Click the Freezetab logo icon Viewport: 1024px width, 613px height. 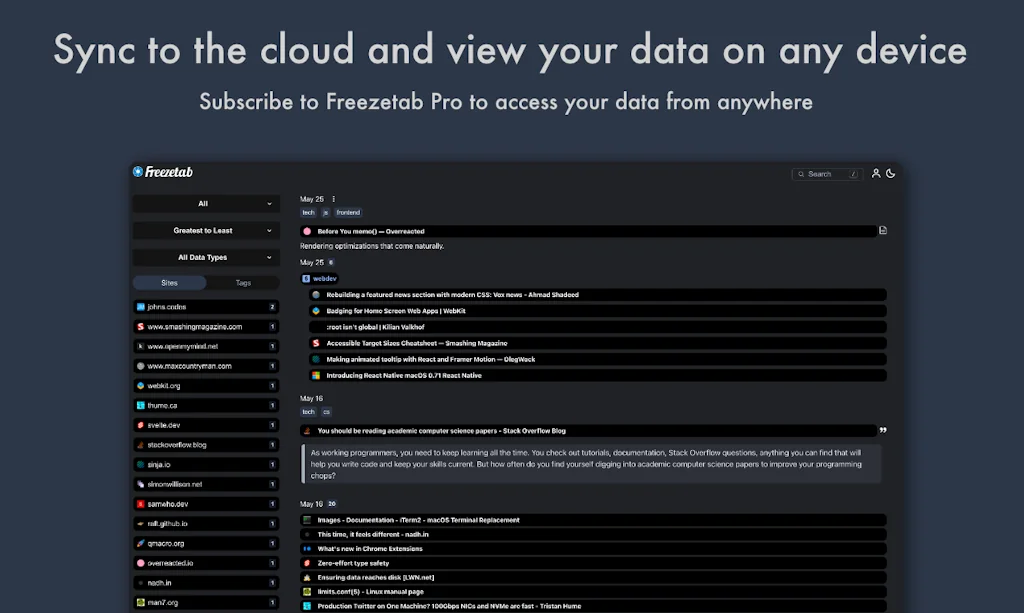[137, 171]
